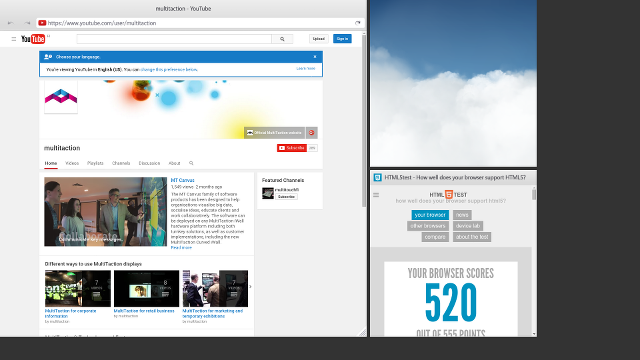The width and height of the screenshot is (640, 360).
Task: Switch to the Playlists tab
Action: [95, 163]
